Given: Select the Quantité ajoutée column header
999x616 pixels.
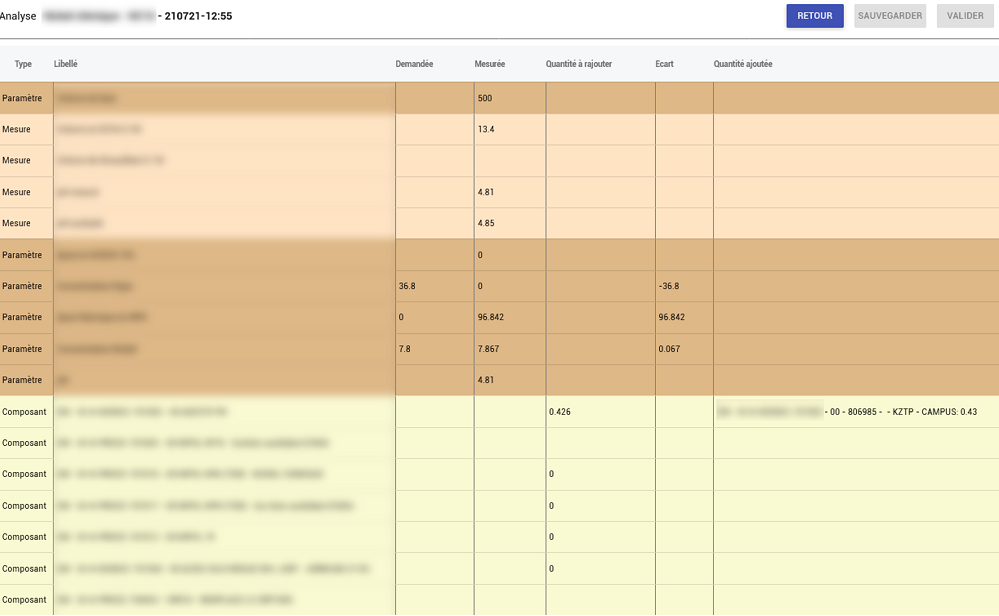Looking at the screenshot, I should [x=742, y=64].
